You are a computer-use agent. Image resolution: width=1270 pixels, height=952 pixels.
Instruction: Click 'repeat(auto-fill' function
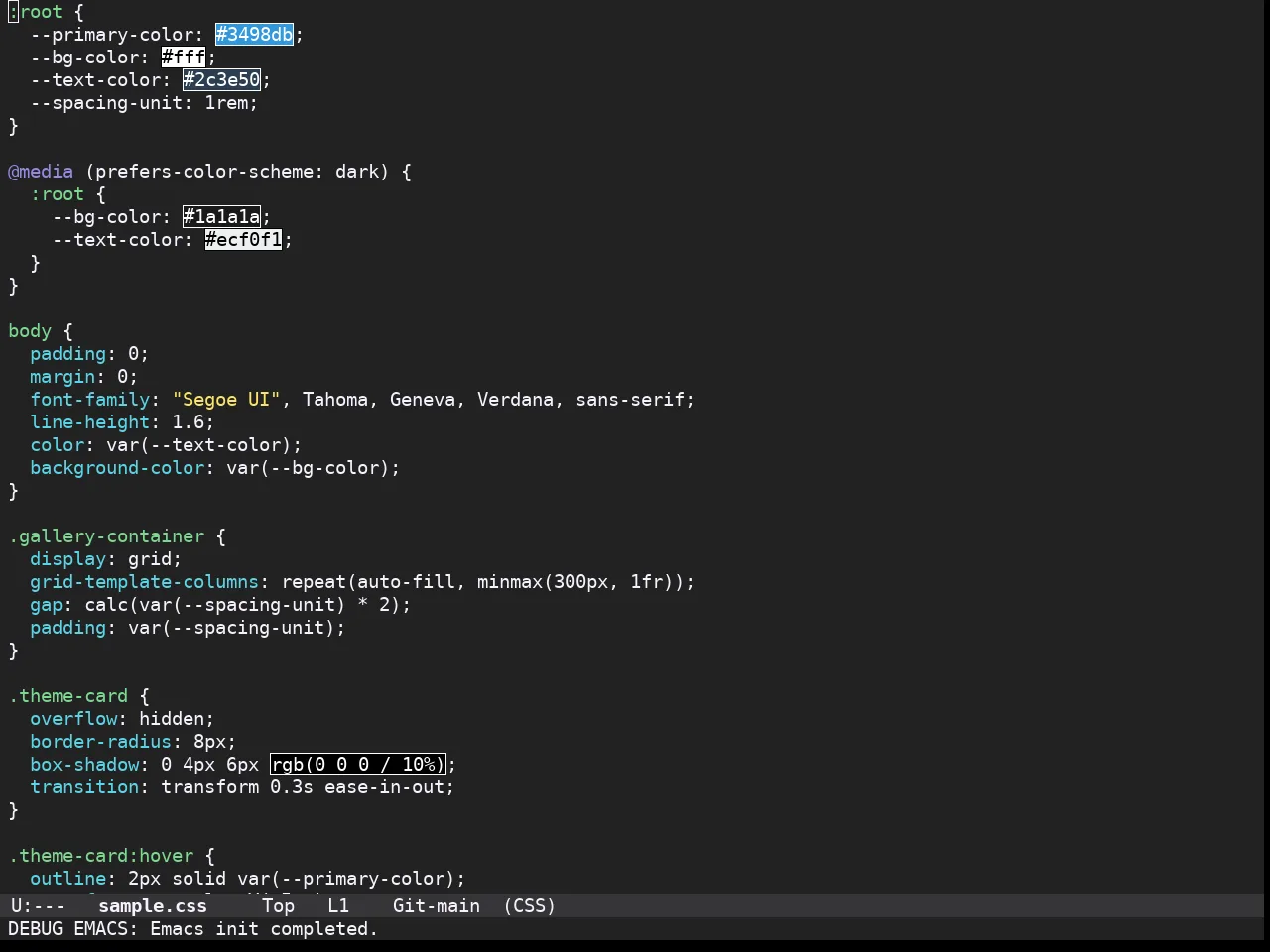pyautogui.click(x=368, y=582)
